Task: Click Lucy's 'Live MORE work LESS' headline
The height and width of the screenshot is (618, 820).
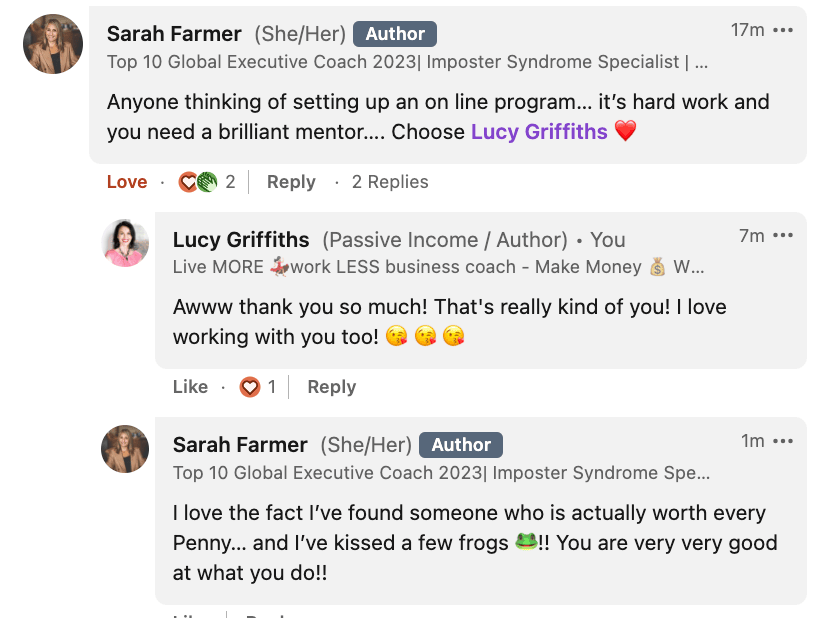Action: click(438, 267)
